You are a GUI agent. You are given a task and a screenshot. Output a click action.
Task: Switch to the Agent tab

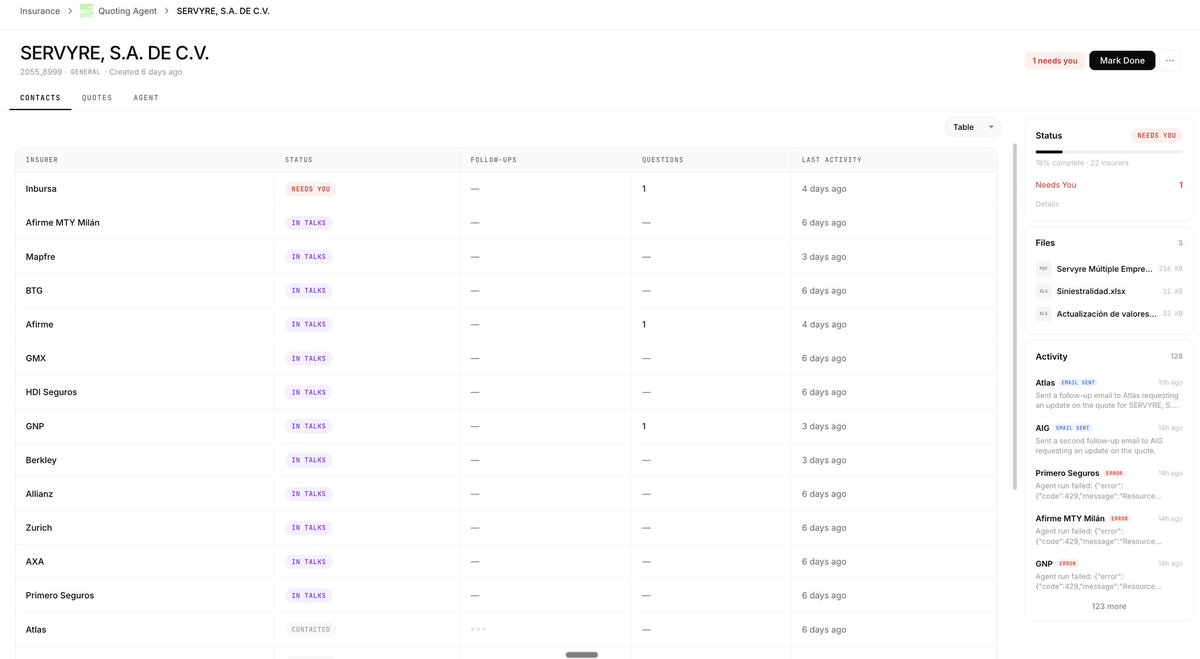(x=146, y=98)
